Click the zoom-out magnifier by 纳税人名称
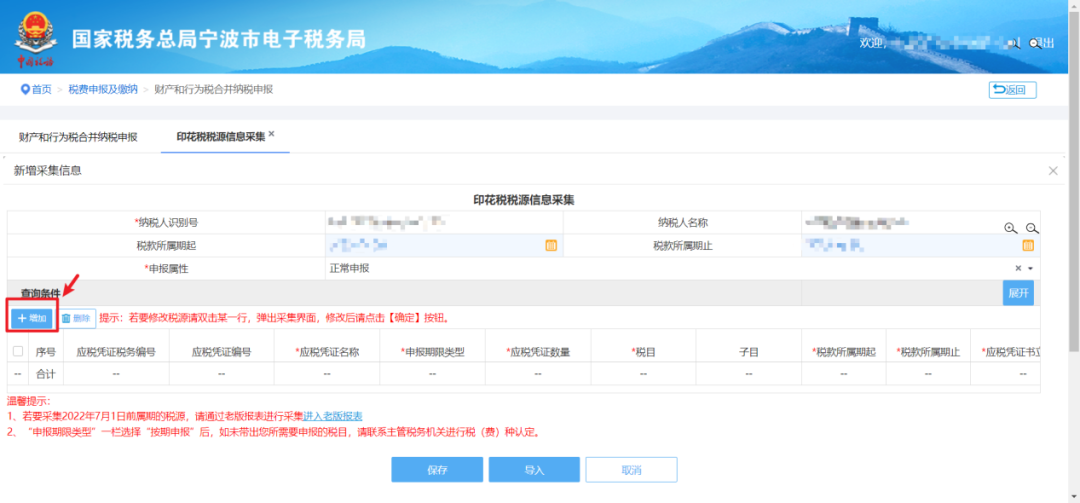The height and width of the screenshot is (503, 1080). pos(1032,228)
